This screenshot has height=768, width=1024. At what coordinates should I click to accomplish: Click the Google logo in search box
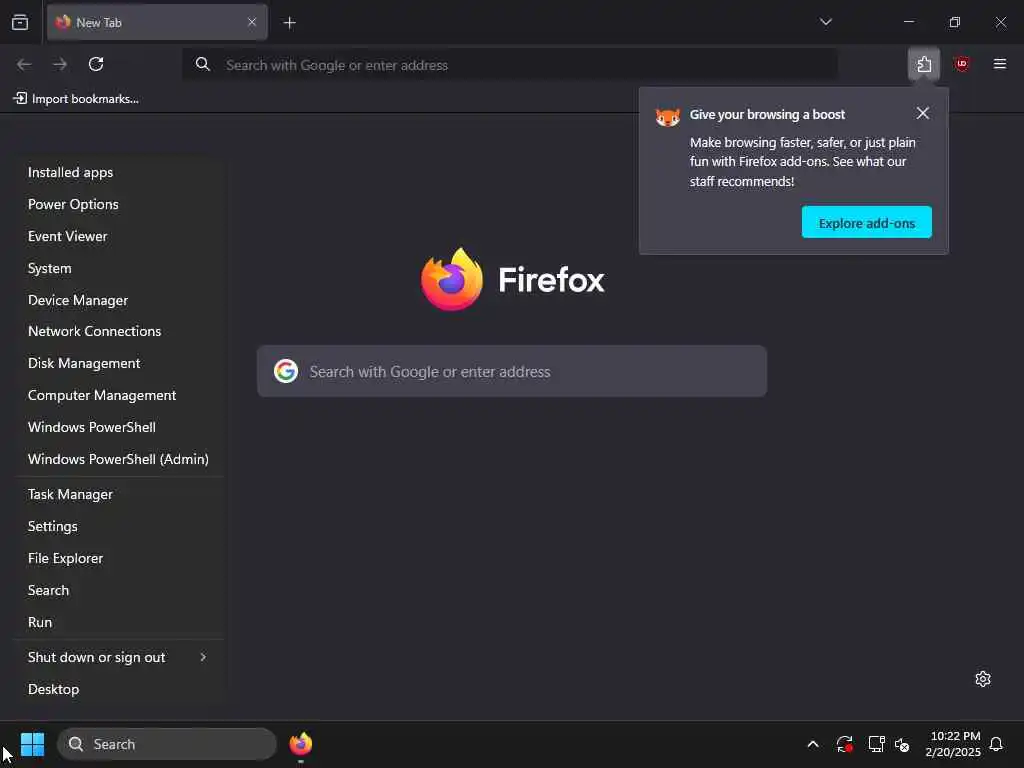(x=286, y=371)
